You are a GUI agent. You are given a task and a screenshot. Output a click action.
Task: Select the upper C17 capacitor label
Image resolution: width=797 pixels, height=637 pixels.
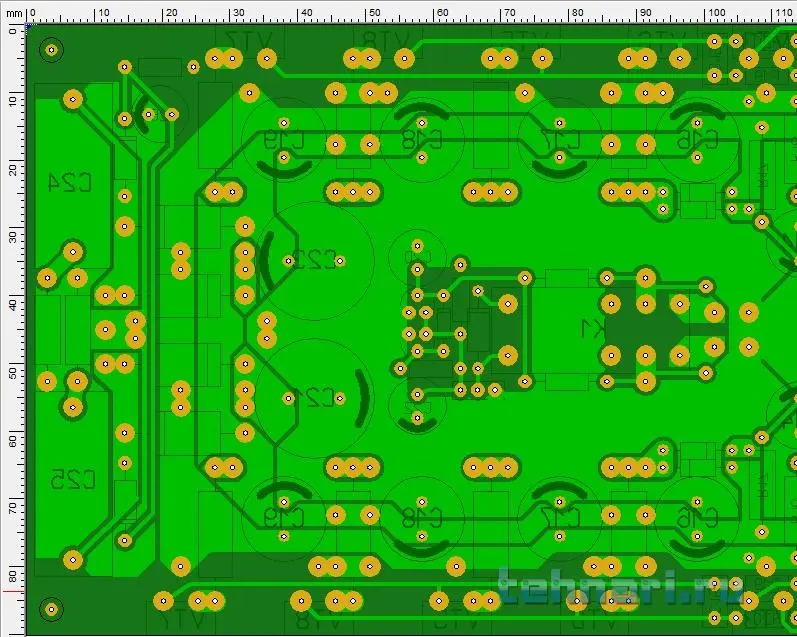[560, 140]
